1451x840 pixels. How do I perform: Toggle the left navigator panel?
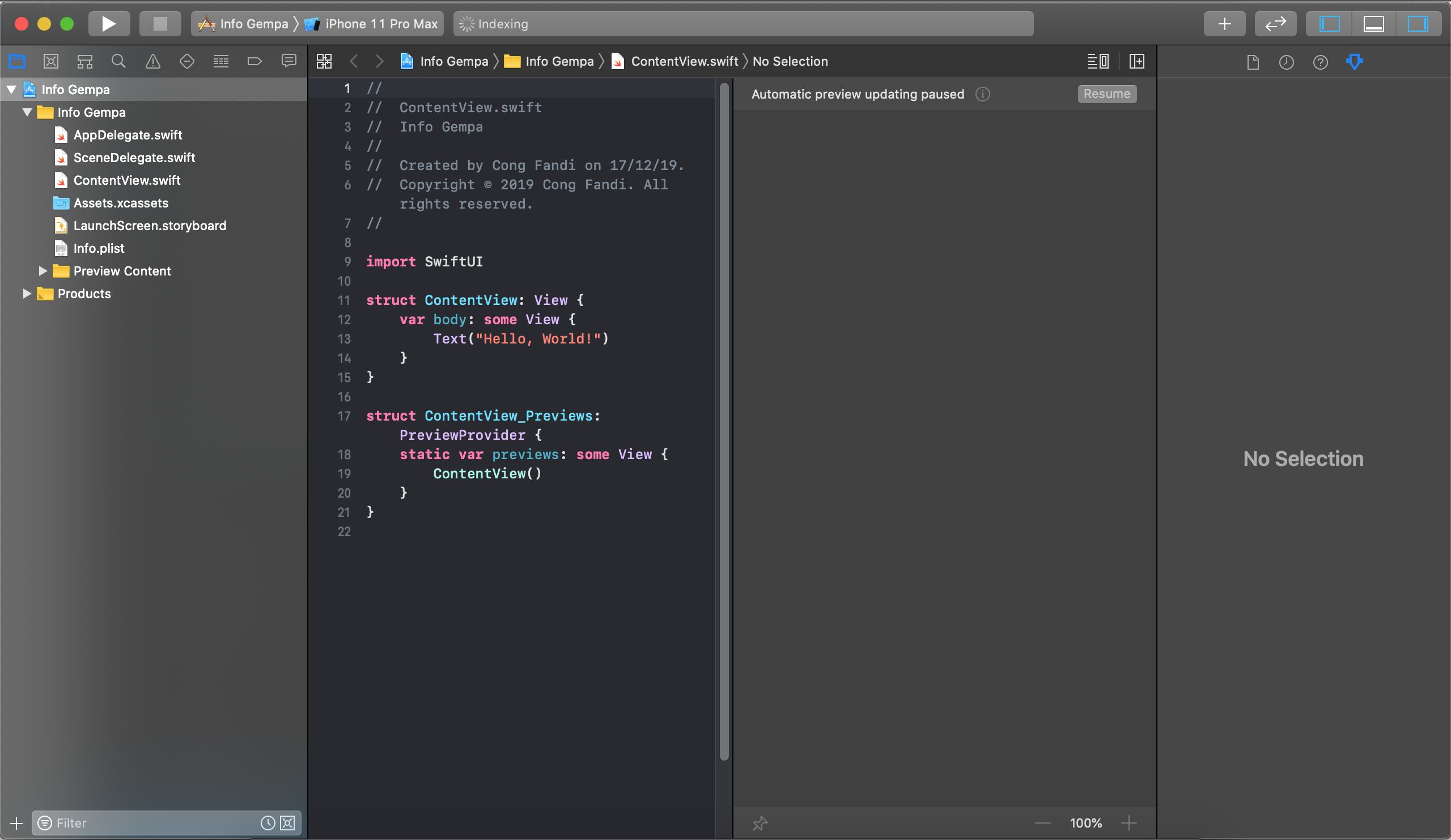[x=1329, y=24]
